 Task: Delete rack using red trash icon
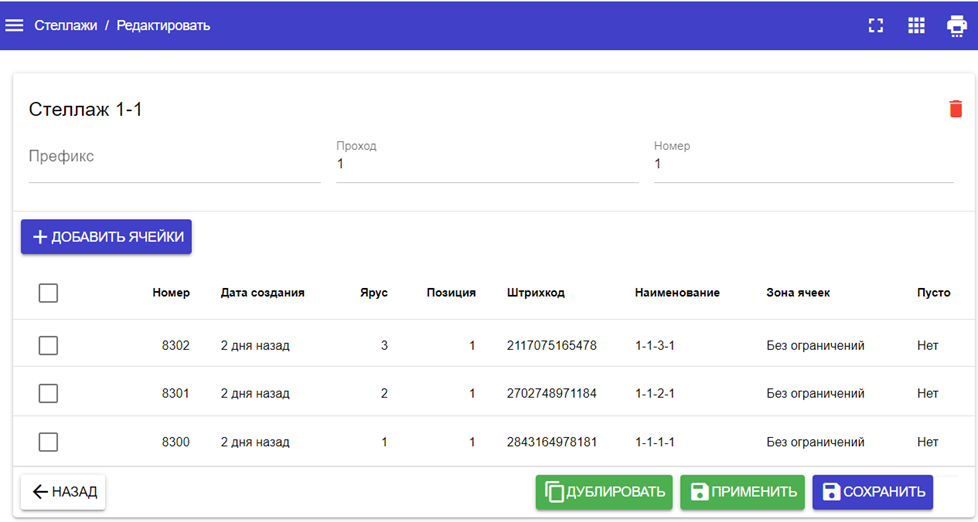(x=956, y=109)
